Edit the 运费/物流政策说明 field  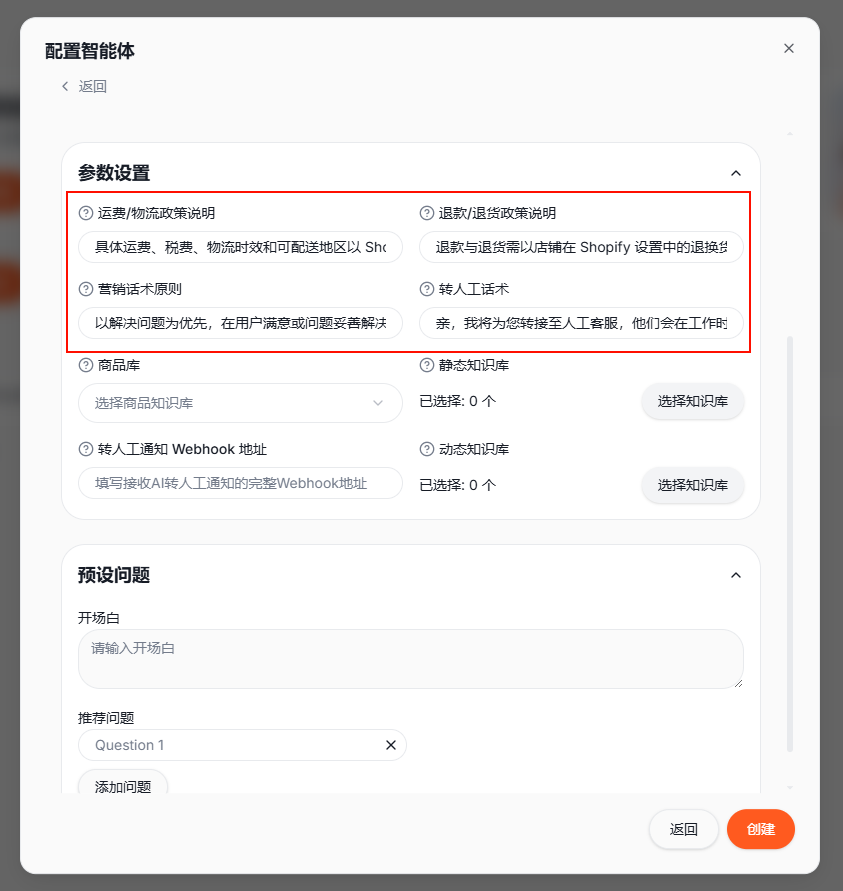(x=240, y=247)
